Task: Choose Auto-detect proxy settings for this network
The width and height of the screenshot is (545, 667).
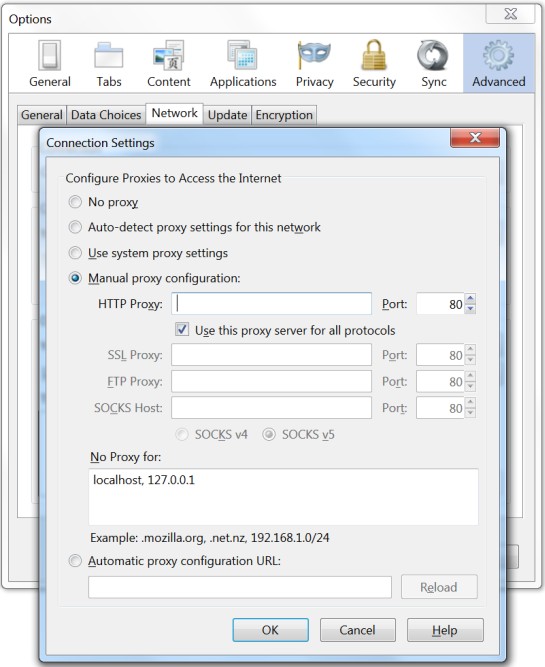Action: pos(75,227)
